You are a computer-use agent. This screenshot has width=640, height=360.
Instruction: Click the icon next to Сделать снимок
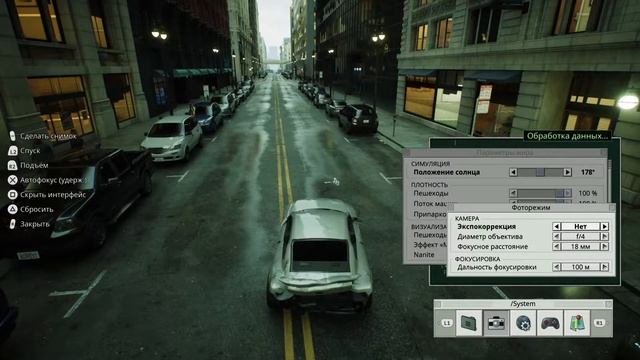(x=13, y=136)
